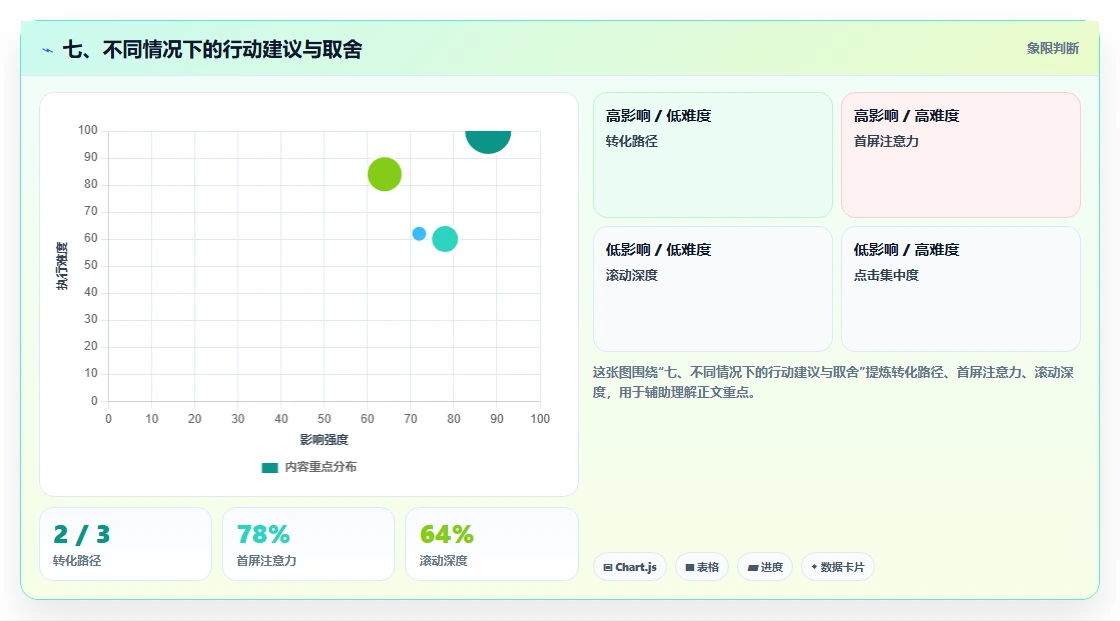Click the icon inside 表格 chip
This screenshot has width=1120, height=621.
690,567
